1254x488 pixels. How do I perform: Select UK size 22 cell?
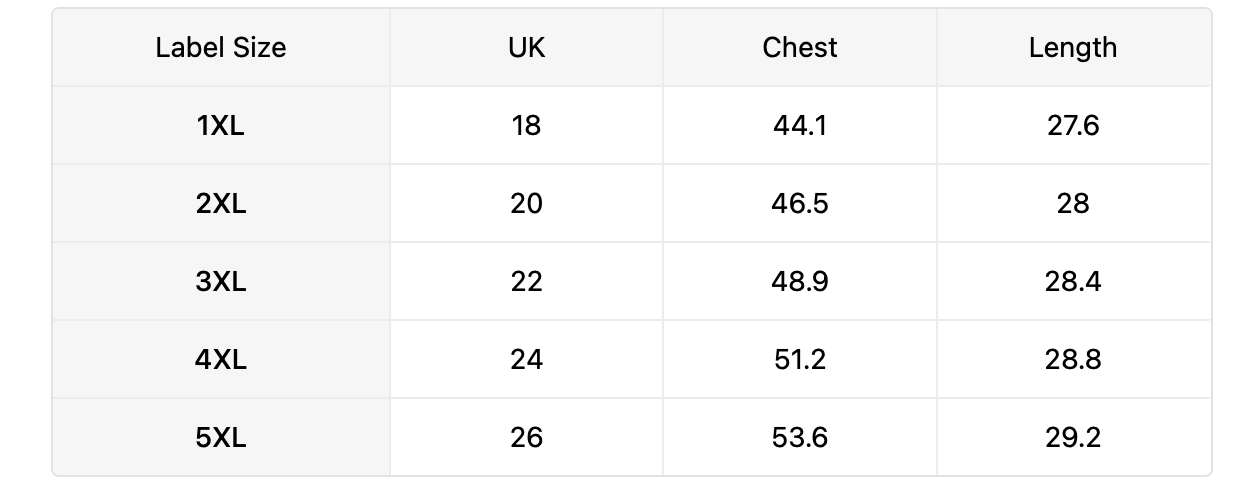526,281
